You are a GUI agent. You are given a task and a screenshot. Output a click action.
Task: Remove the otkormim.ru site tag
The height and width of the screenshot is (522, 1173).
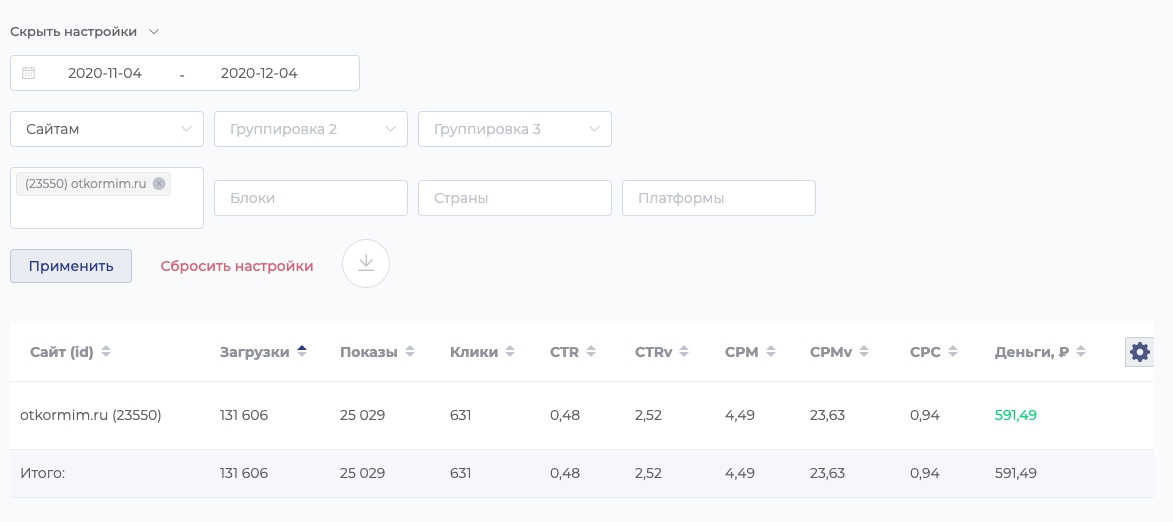[159, 184]
